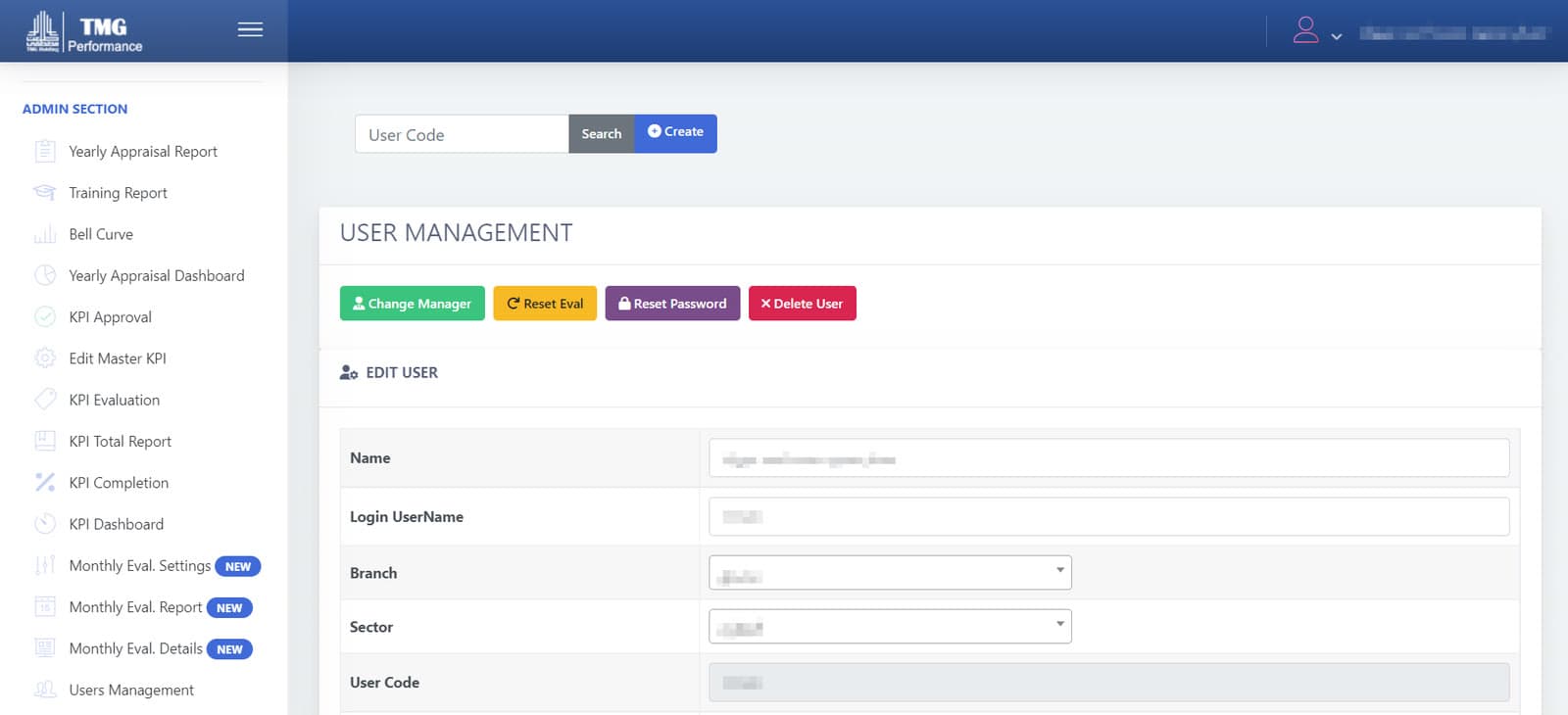Click the disabled User Code field
Viewport: 1568px width, 715px height.
pos(1109,683)
